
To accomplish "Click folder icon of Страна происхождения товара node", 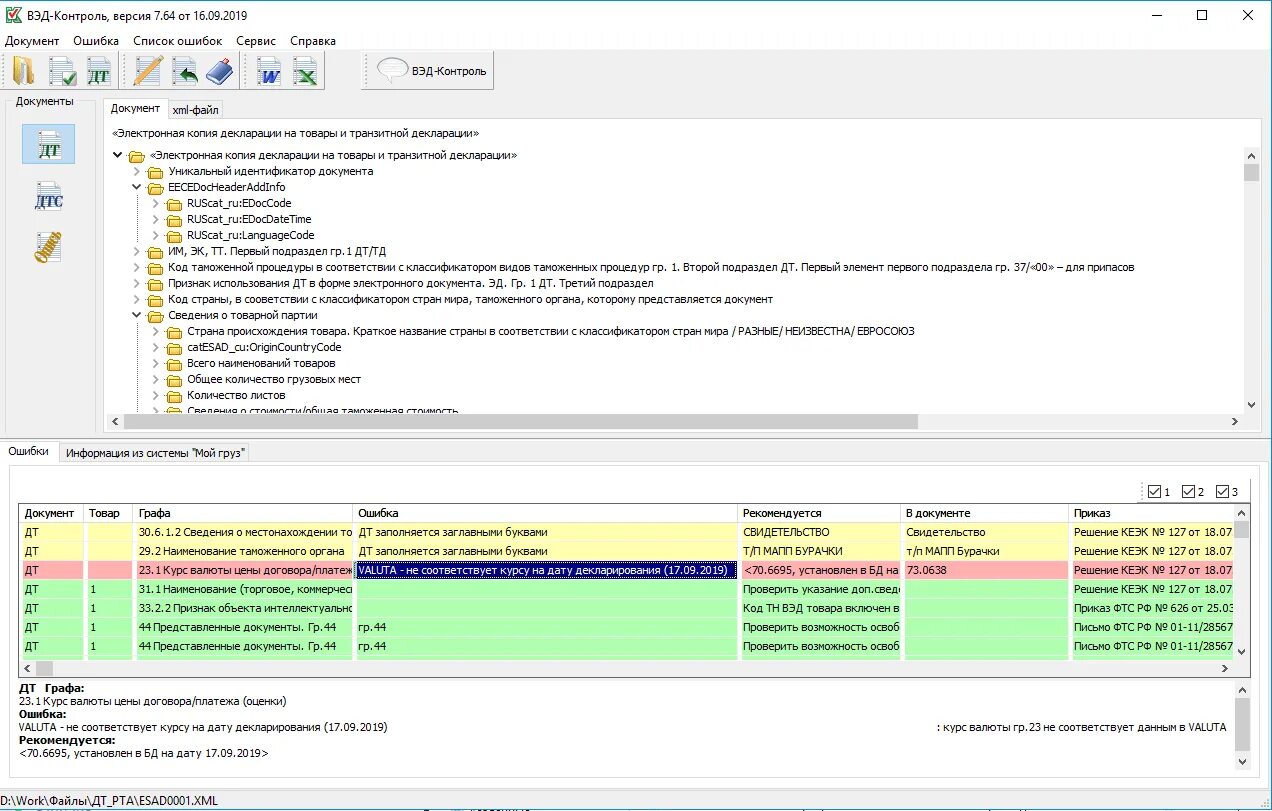I will [174, 332].
